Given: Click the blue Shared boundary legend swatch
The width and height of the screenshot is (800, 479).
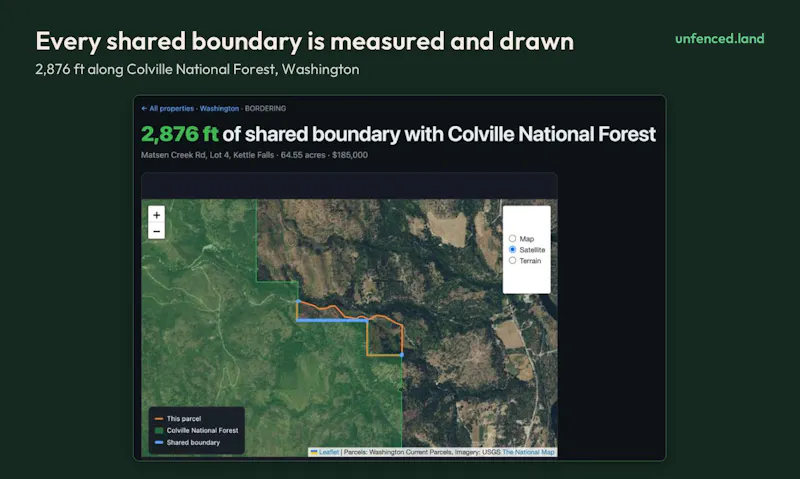Looking at the screenshot, I should point(159,442).
